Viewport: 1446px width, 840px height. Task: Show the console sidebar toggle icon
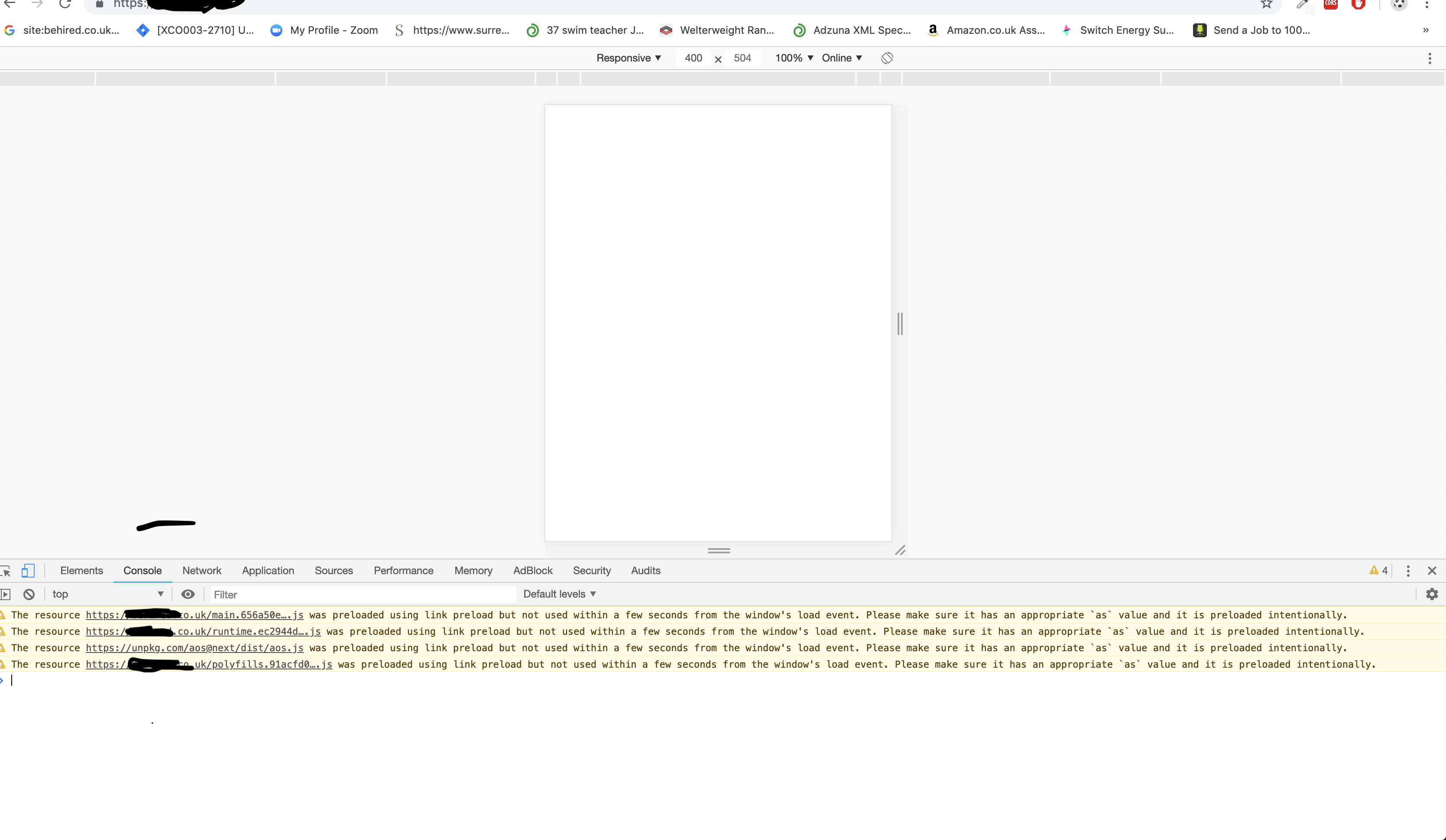[6, 594]
